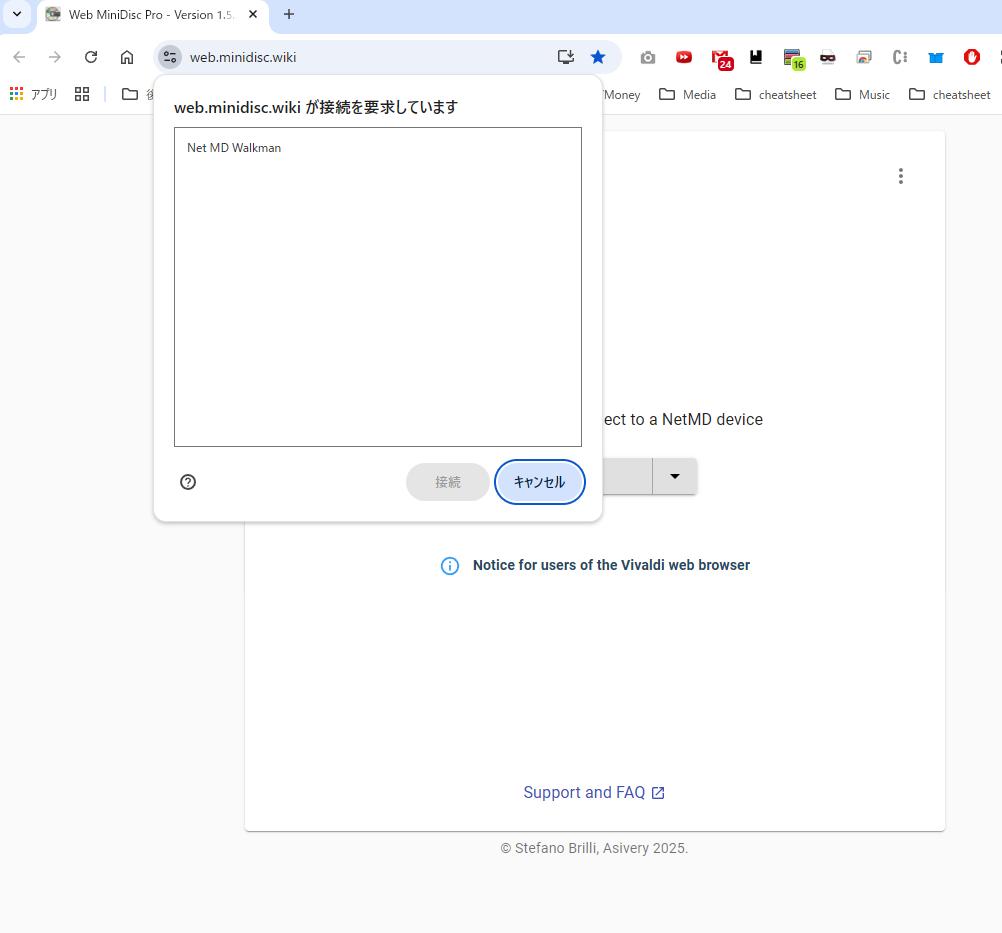Open the first cheatsheet bookmarks folder
The height and width of the screenshot is (933, 1002).
coord(776,95)
